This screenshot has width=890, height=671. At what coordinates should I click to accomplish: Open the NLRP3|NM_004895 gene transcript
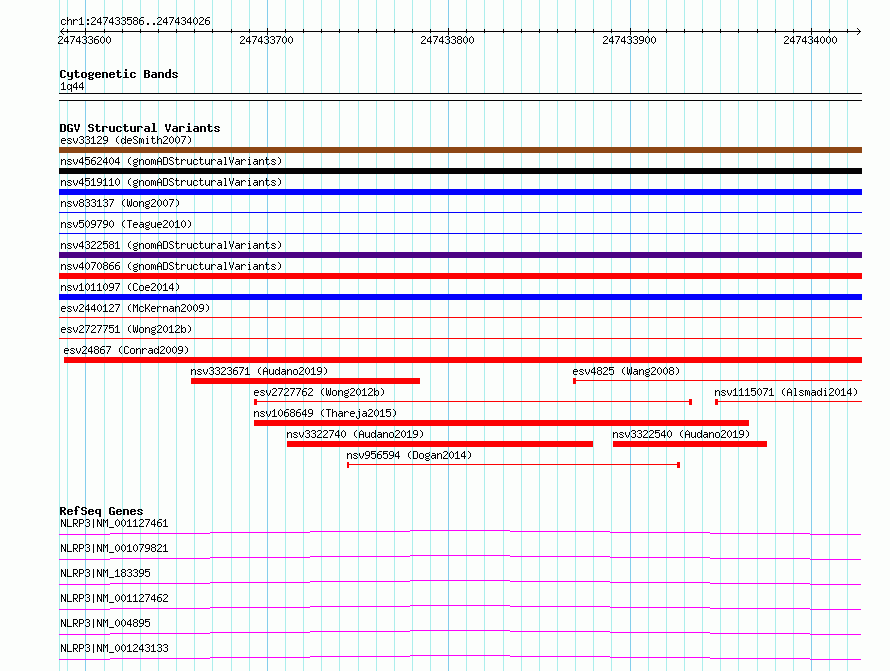[x=105, y=623]
